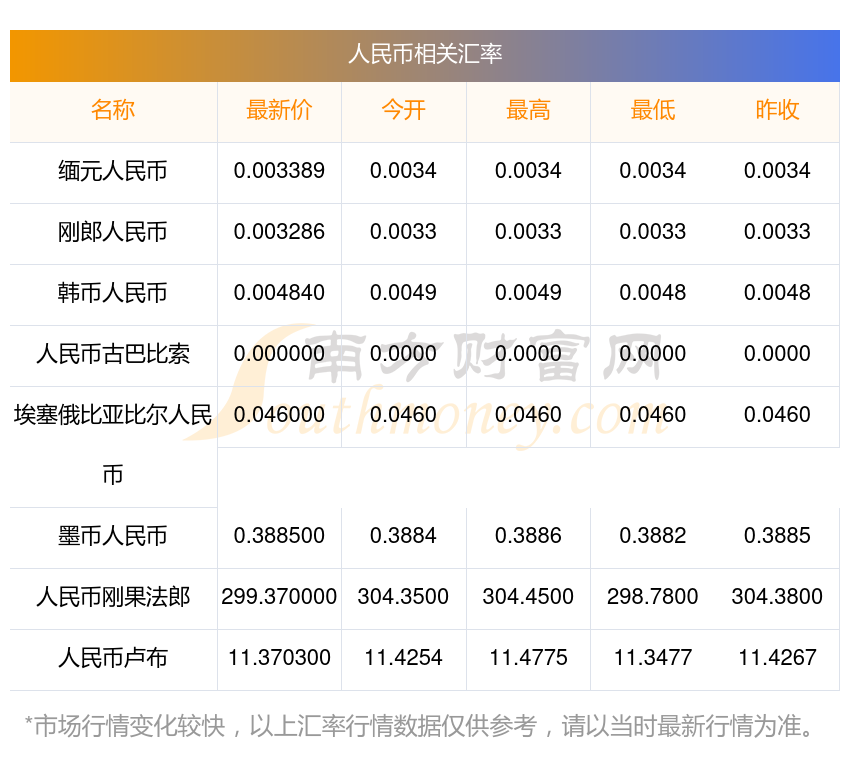This screenshot has width=850, height=757.
Task: Click the 韩币人民币 row name
Action: (113, 294)
